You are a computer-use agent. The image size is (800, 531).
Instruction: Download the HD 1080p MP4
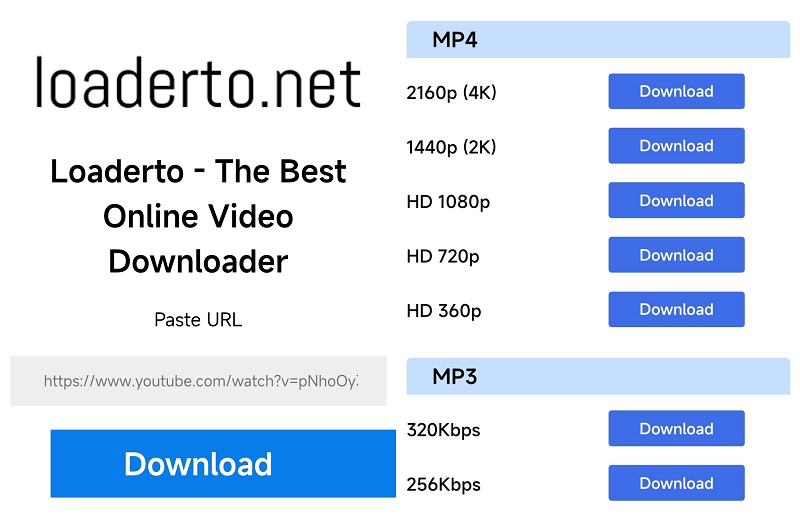(x=676, y=200)
